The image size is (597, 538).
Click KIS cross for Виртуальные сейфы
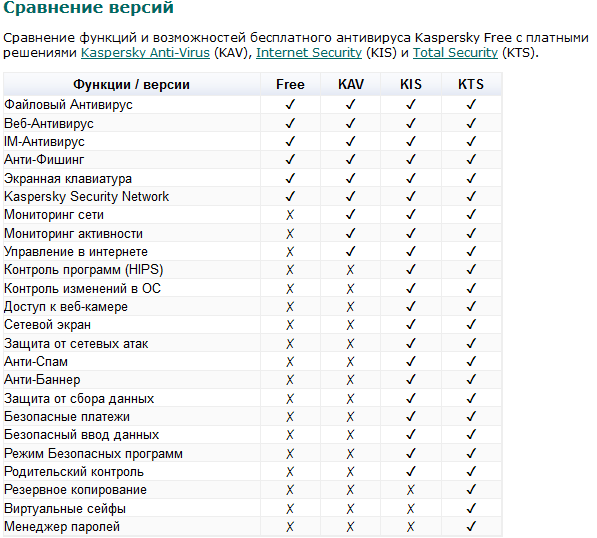coord(410,509)
